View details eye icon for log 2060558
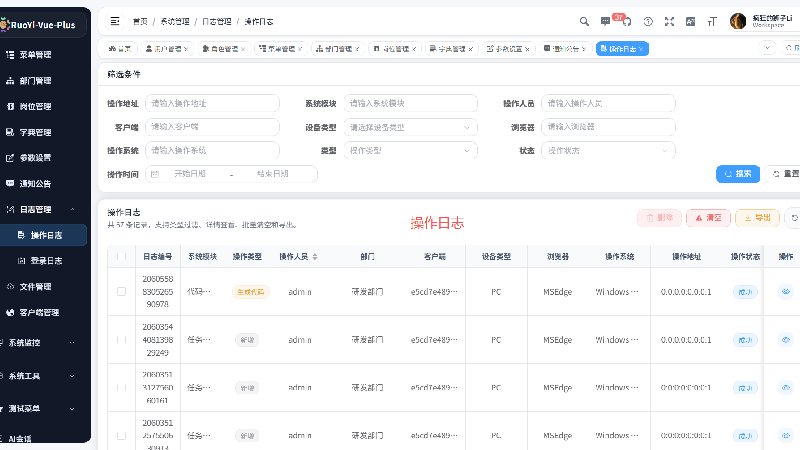Screen dimensions: 800x450 (786, 292)
